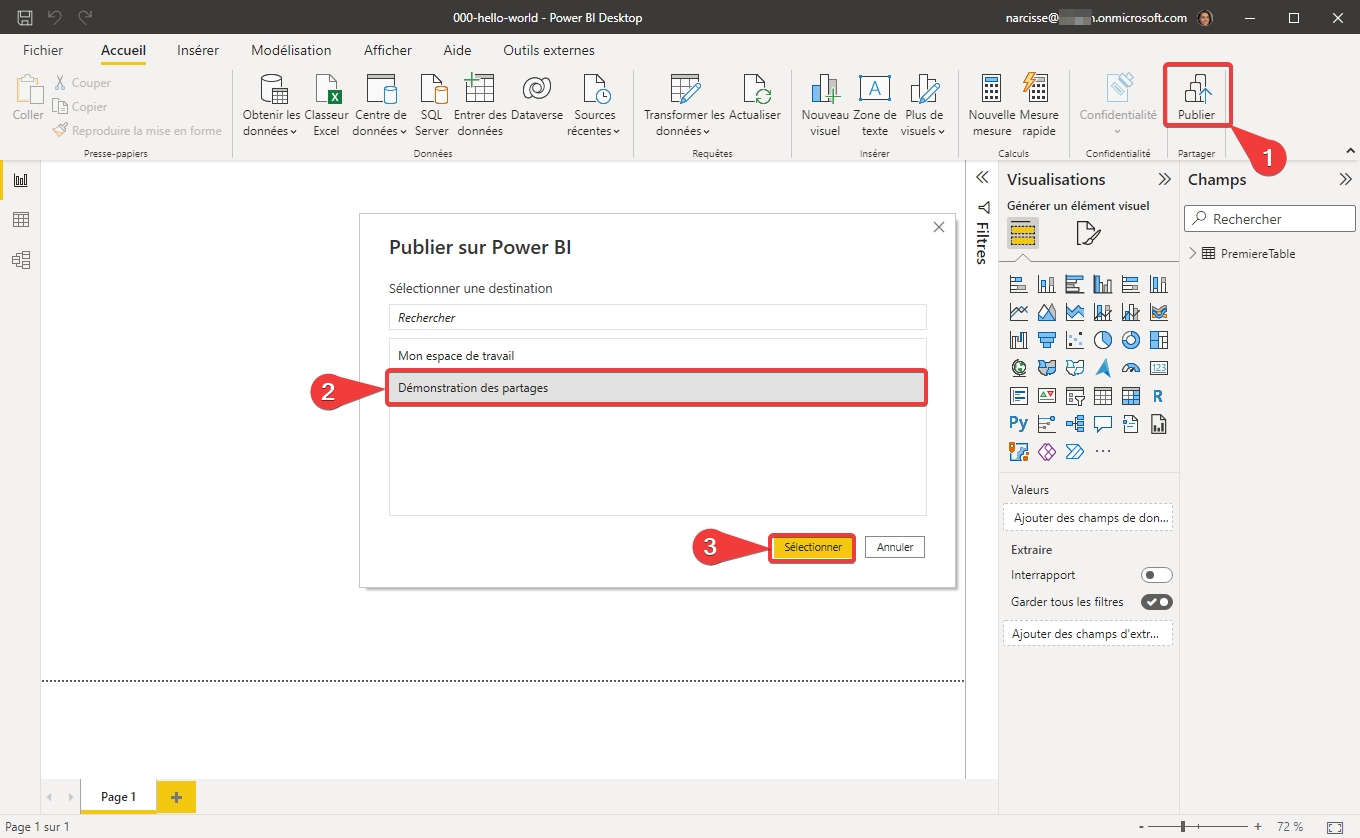Select the Q&A speech bubble visual
Viewport: 1360px width, 838px height.
click(1103, 424)
